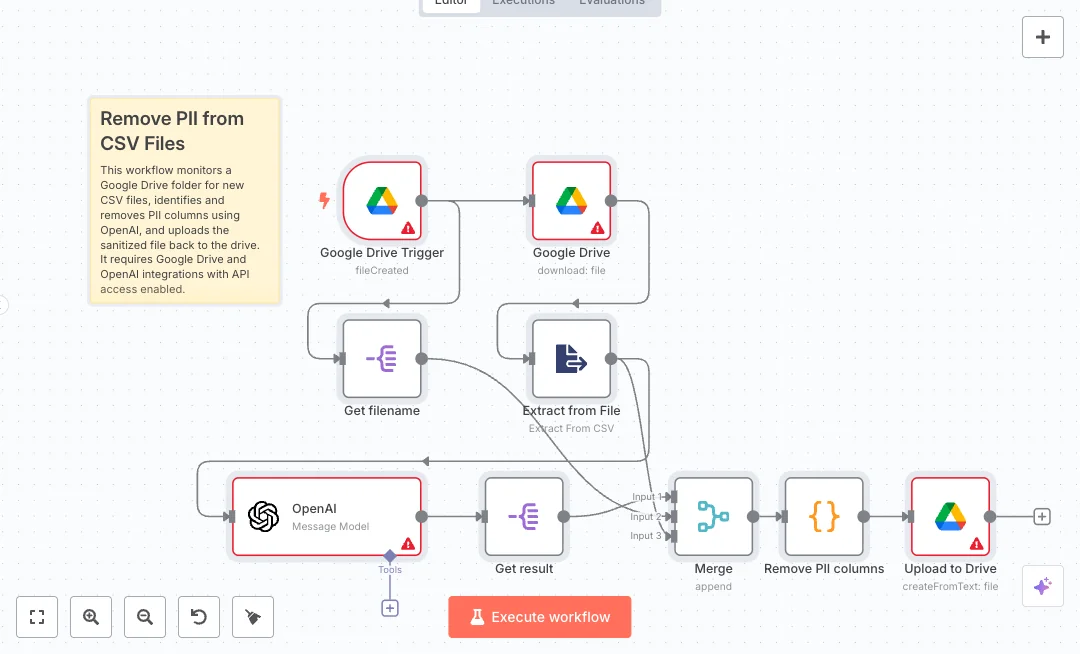
Task: Select the Upload to Drive node
Action: coord(949,516)
